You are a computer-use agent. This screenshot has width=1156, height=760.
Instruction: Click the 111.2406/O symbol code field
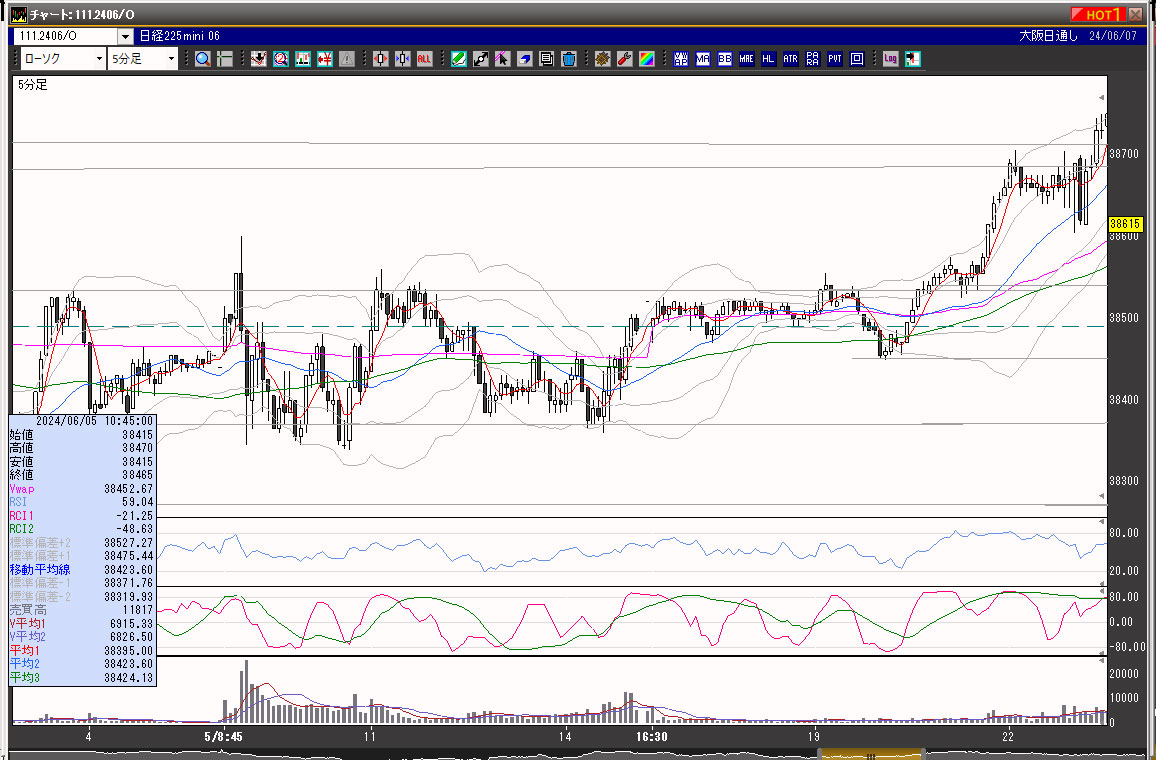(66, 36)
